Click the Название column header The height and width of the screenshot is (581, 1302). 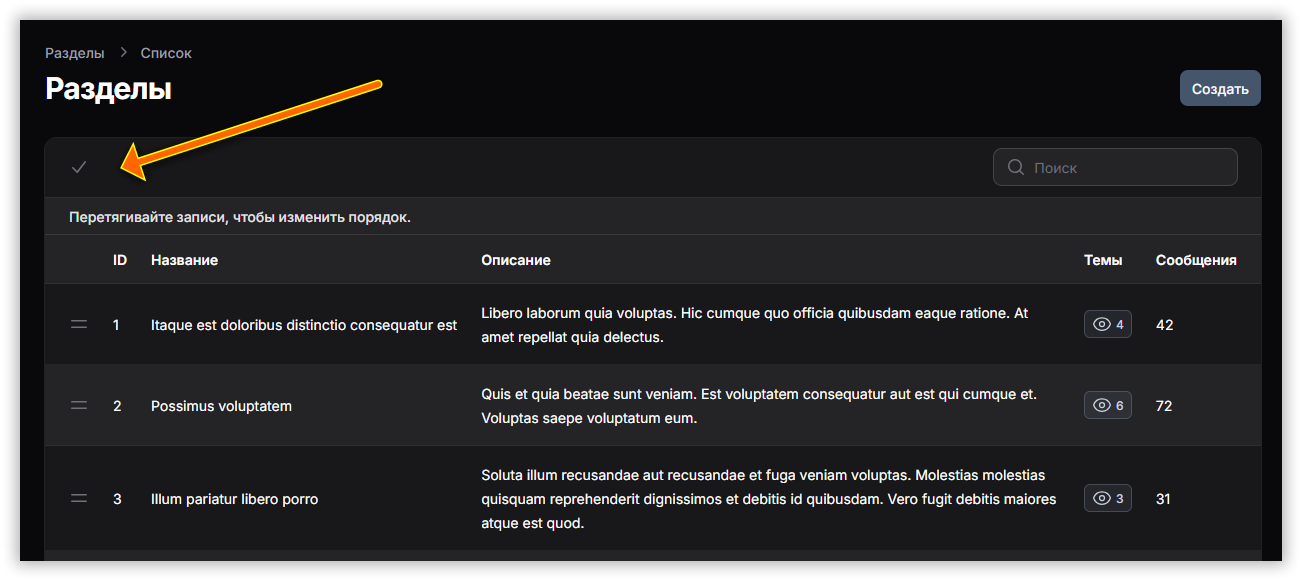pos(184,260)
